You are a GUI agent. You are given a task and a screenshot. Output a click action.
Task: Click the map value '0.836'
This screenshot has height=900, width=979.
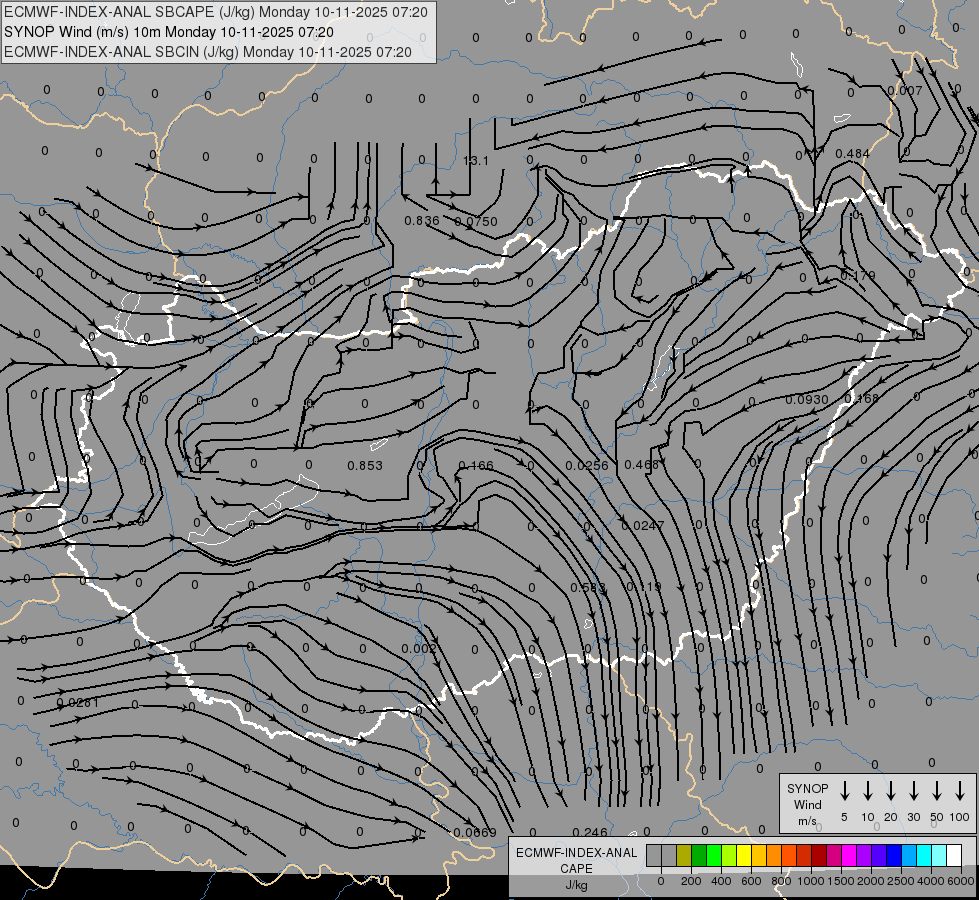[422, 220]
